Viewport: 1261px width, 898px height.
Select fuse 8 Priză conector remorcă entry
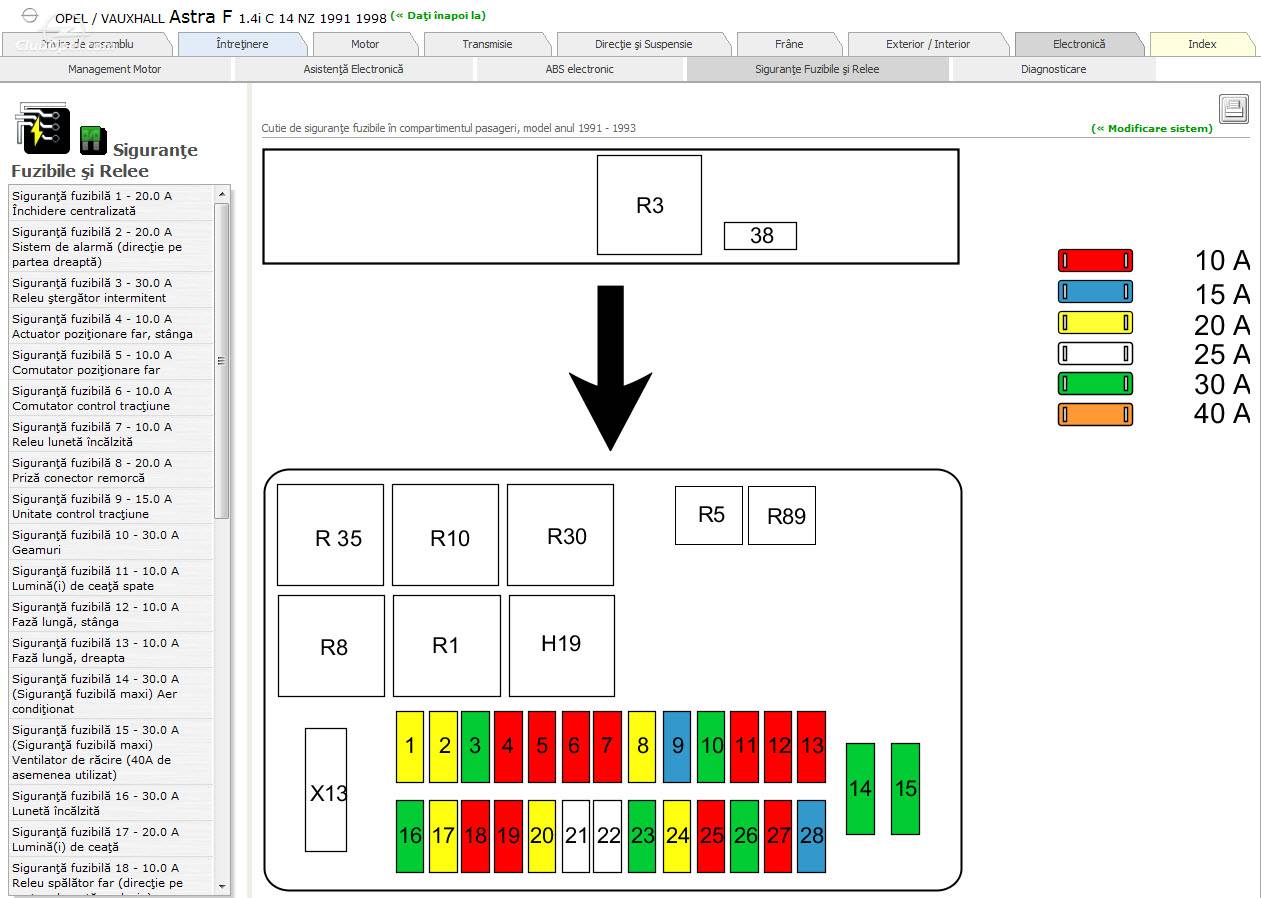pos(111,470)
